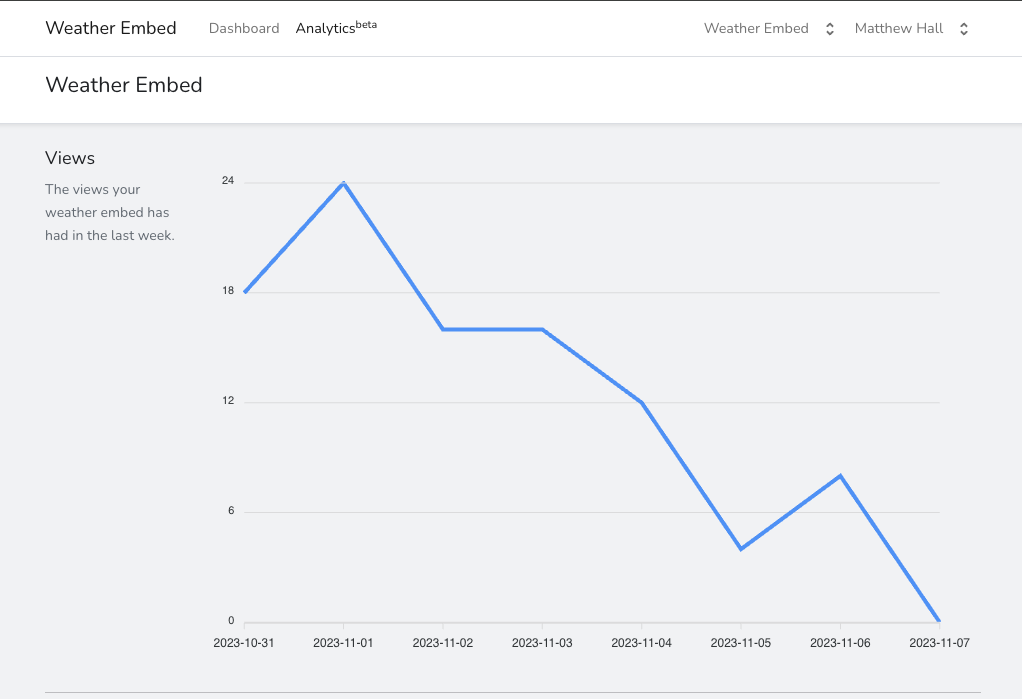1022x699 pixels.
Task: Click the final data point at 2023-11-07
Action: [939, 619]
